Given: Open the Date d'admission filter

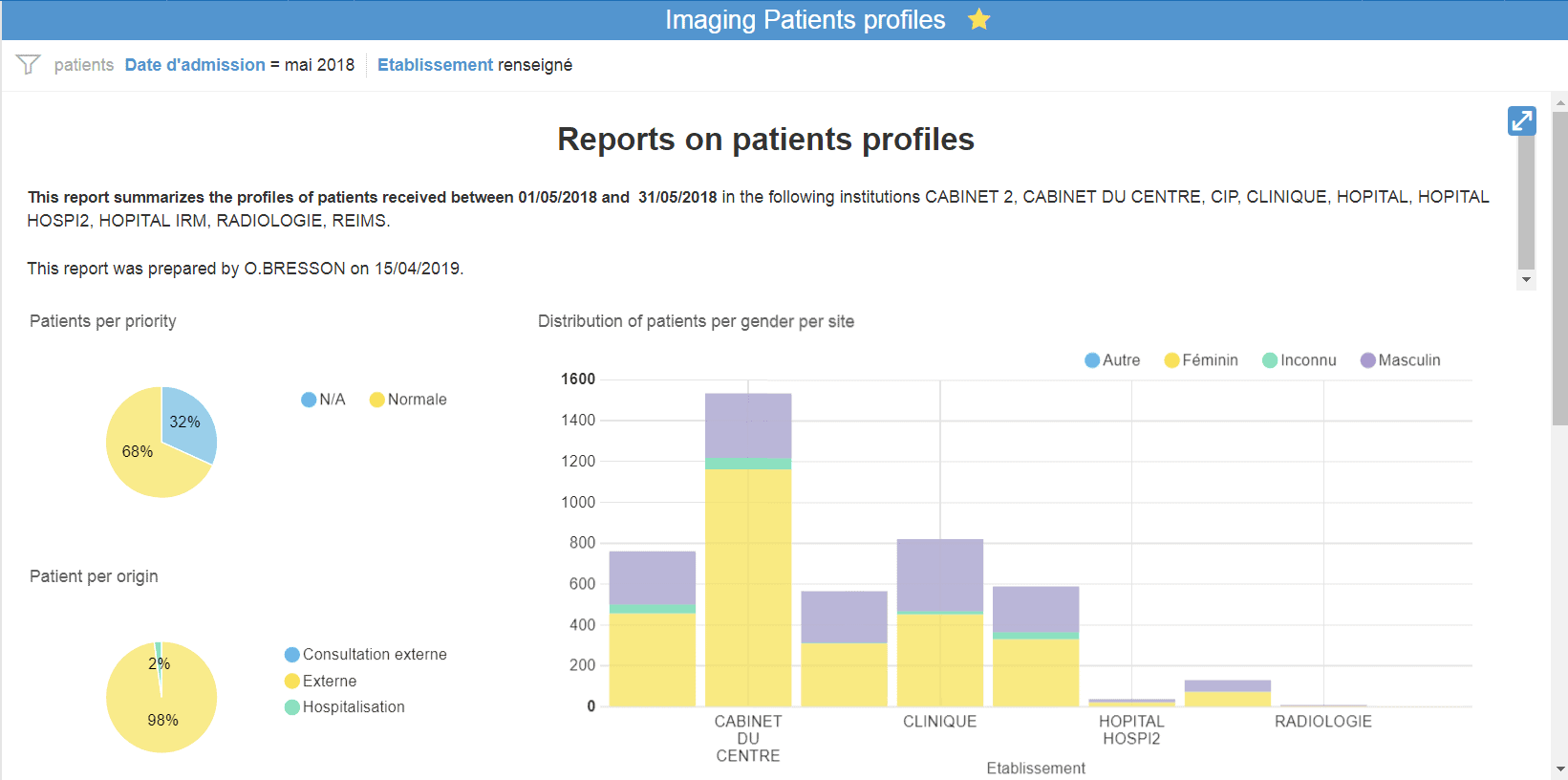Looking at the screenshot, I should point(195,65).
